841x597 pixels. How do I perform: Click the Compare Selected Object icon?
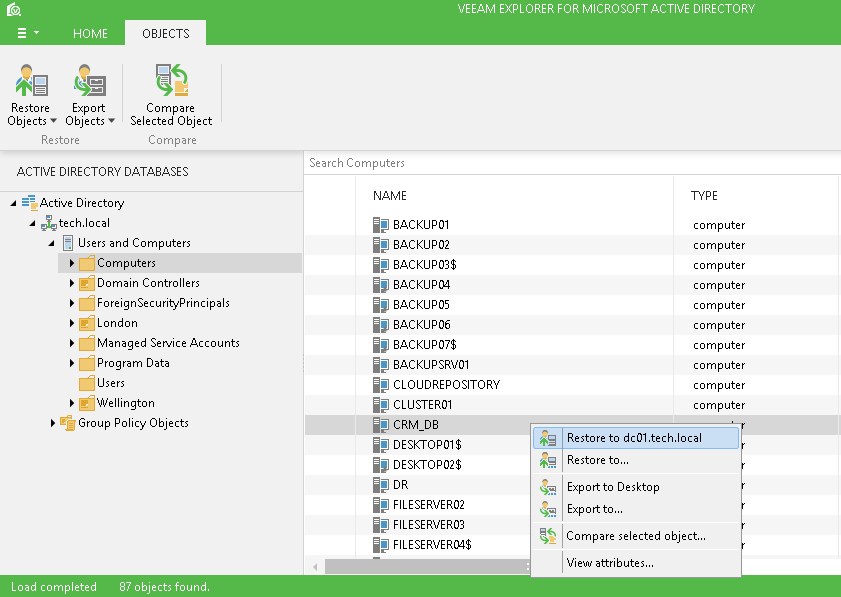[172, 80]
